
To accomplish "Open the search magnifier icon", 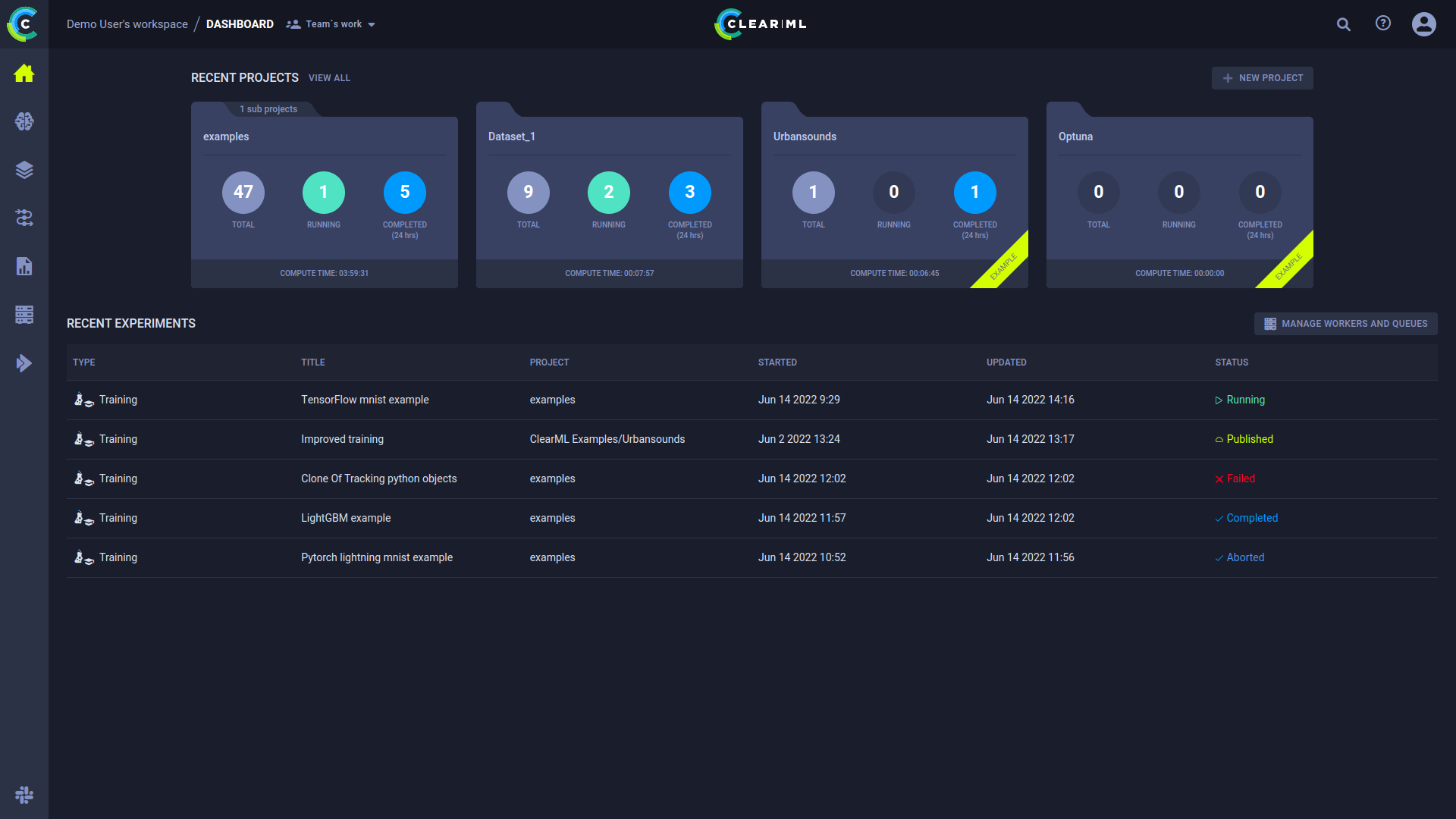I will (x=1343, y=24).
